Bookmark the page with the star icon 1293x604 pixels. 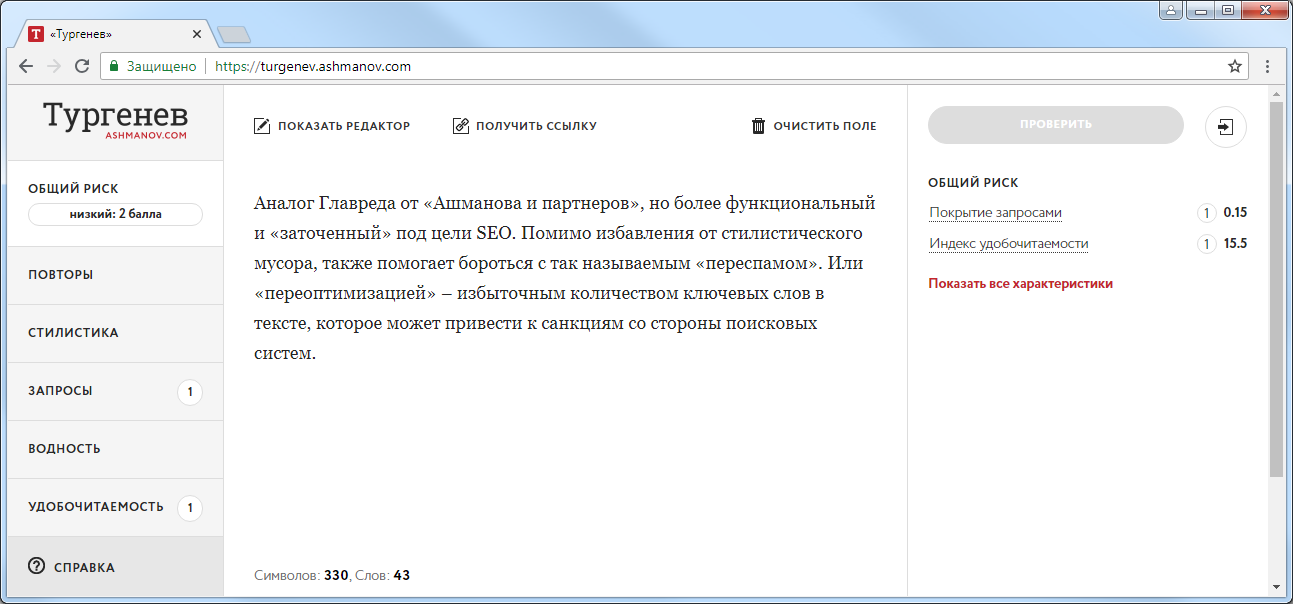(x=1235, y=67)
